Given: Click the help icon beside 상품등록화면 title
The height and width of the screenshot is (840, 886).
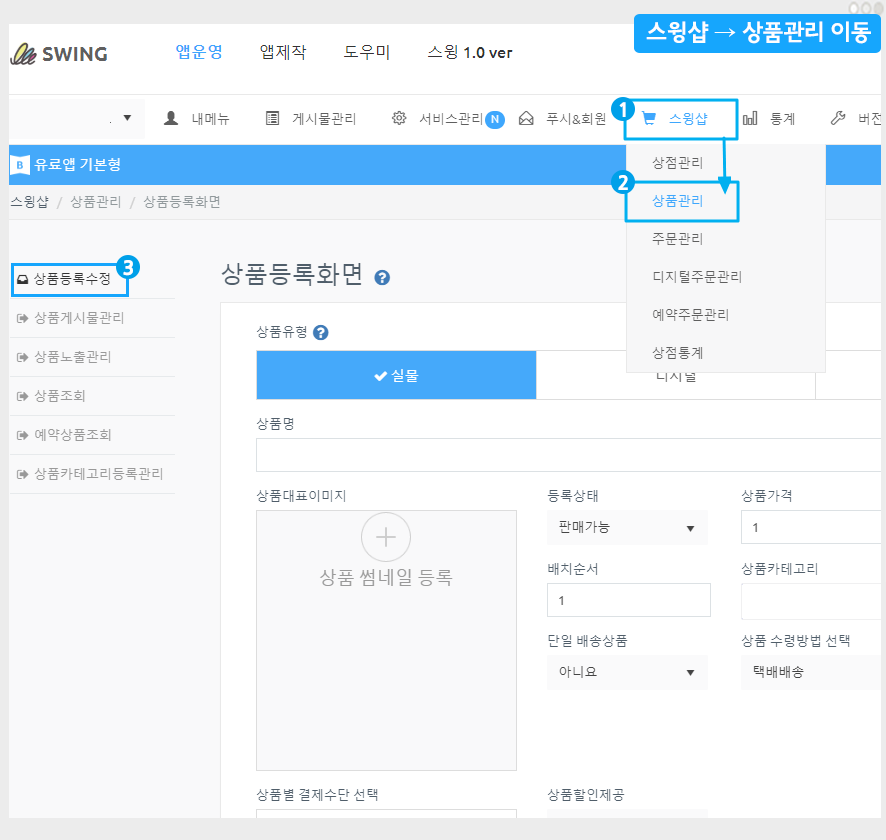Looking at the screenshot, I should (x=382, y=278).
